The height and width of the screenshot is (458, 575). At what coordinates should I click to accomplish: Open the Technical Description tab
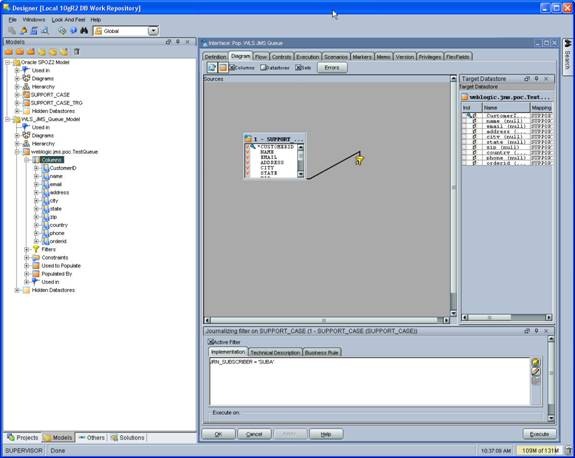275,352
